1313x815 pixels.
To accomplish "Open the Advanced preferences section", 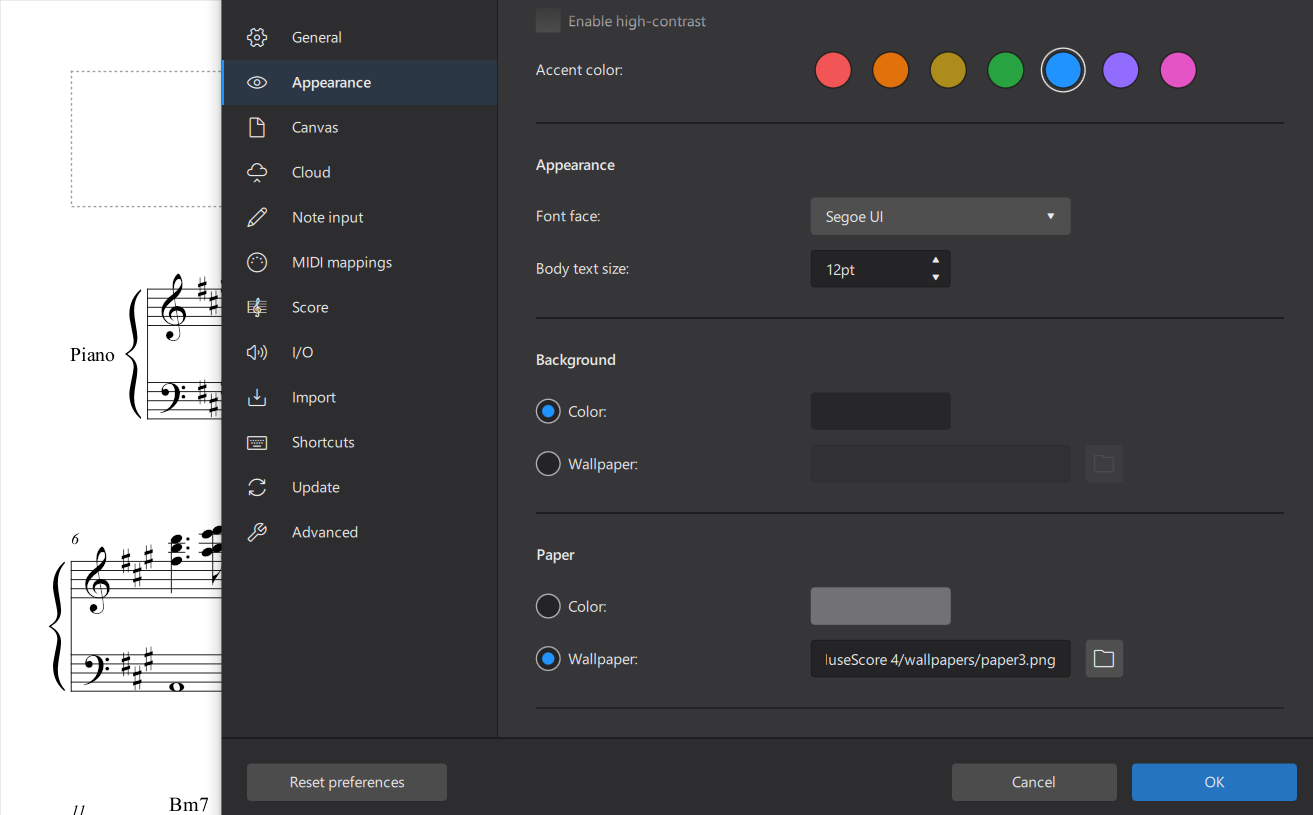I will 324,531.
